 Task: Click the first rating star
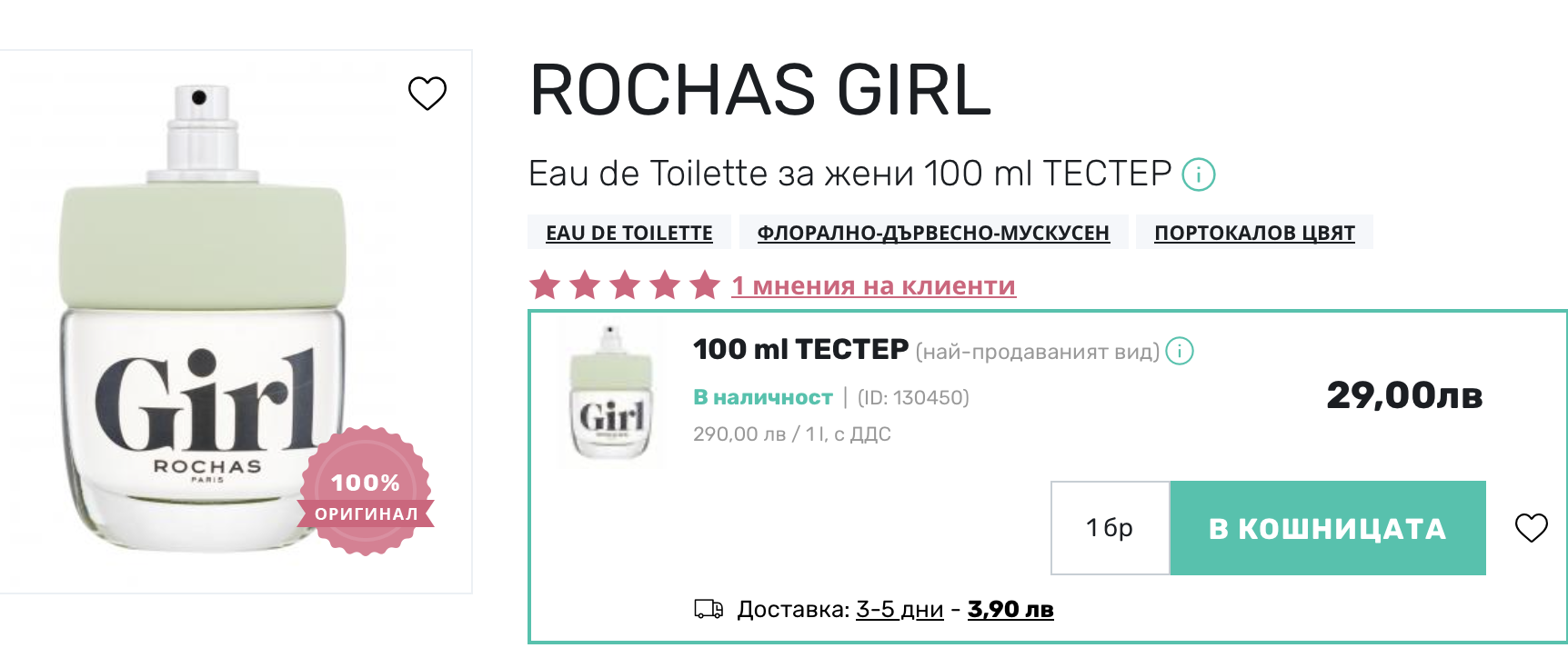545,285
